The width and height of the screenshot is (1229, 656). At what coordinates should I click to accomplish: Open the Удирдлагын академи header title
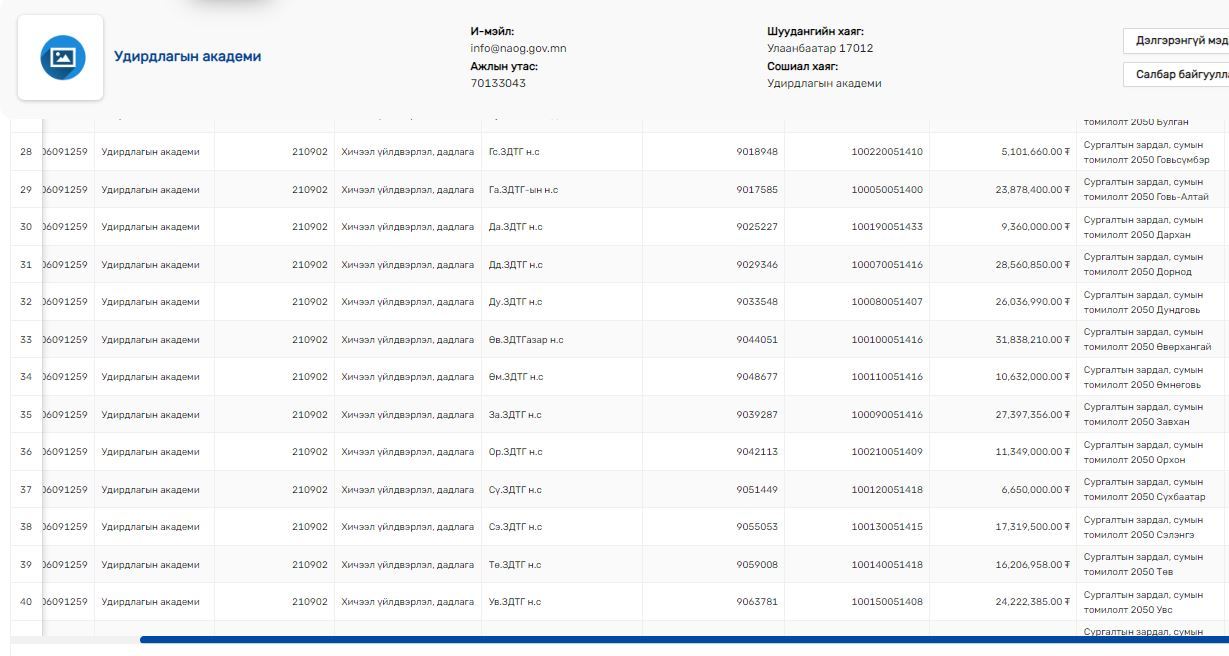pyautogui.click(x=187, y=57)
